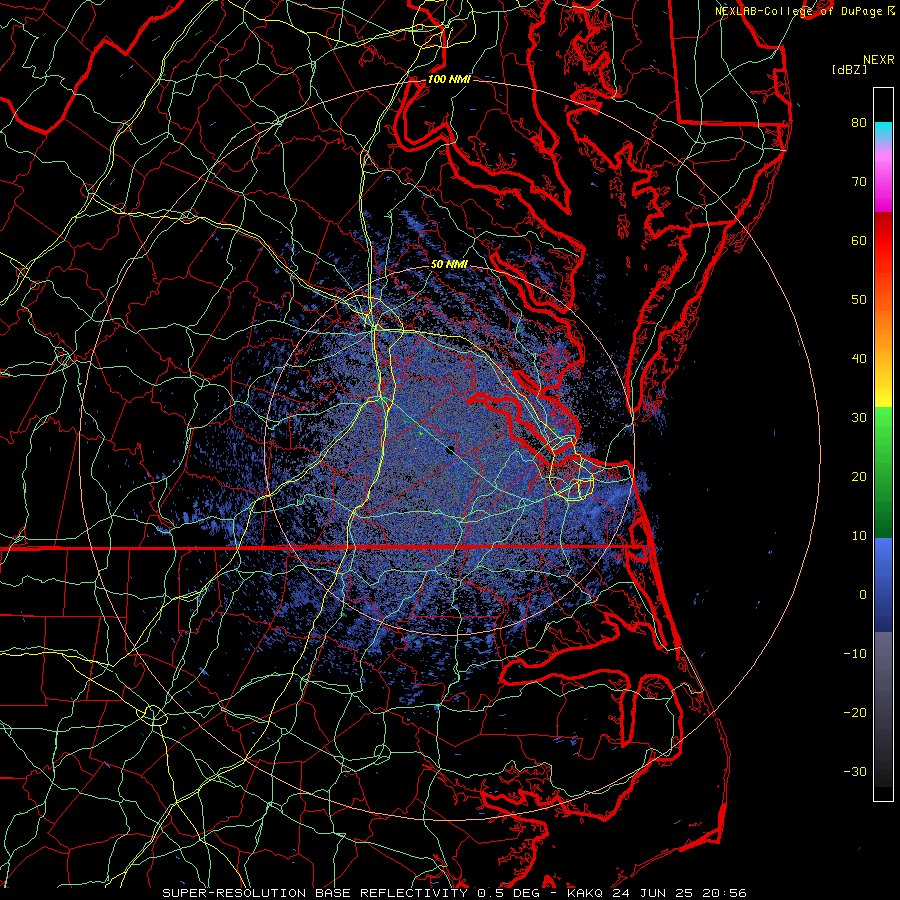Click the 0 dBZ scale value
900x900 pixels.
coord(863,595)
